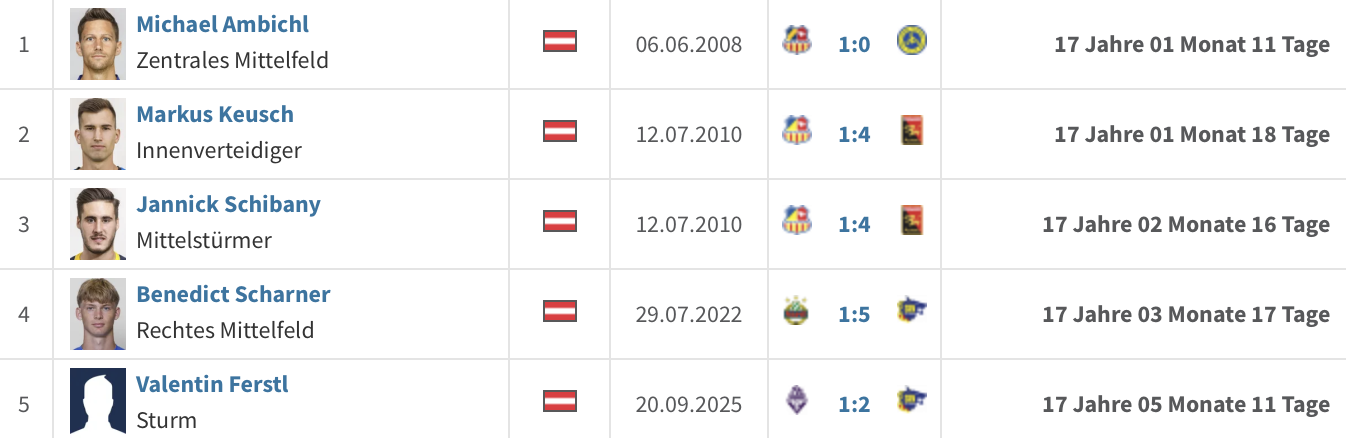View the 1:5 match report
Screen dimensions: 1346x438
click(854, 315)
